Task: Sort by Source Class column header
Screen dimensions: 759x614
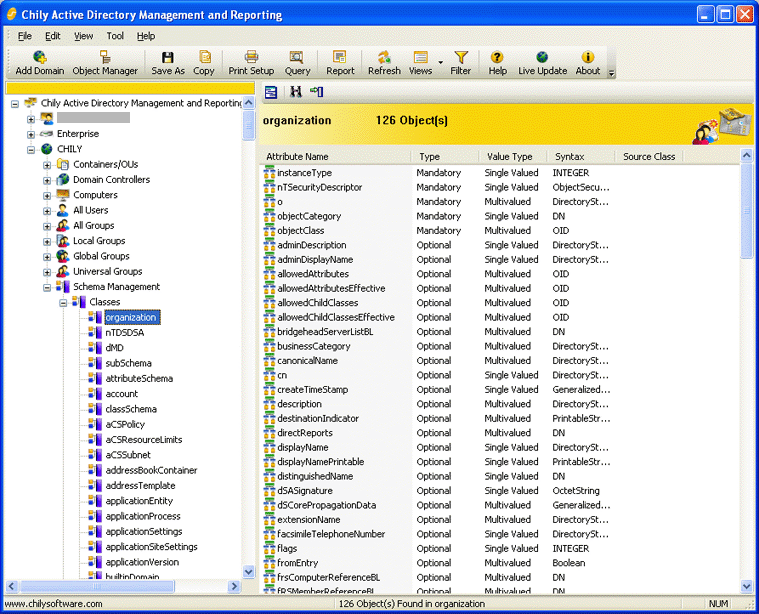Action: [649, 156]
